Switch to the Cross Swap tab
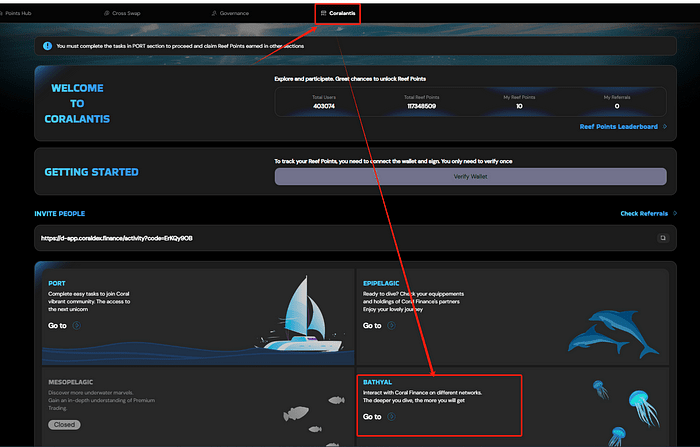The image size is (700, 447). [122, 13]
